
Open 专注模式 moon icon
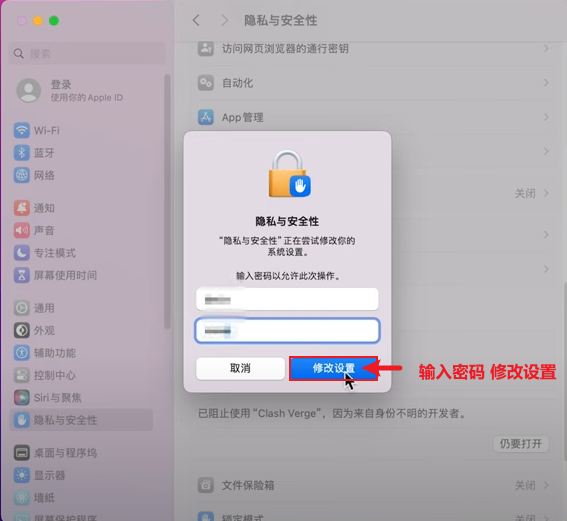point(22,253)
